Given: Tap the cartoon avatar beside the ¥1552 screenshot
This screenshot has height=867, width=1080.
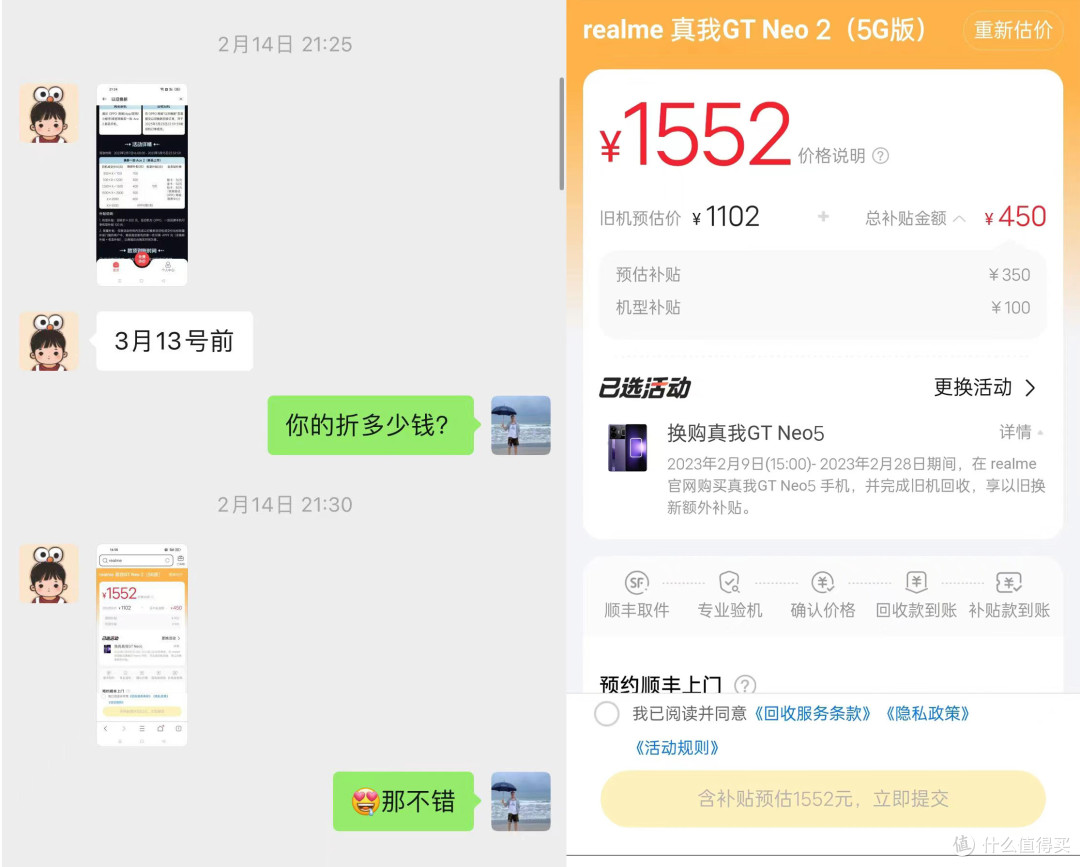Looking at the screenshot, I should (49, 574).
